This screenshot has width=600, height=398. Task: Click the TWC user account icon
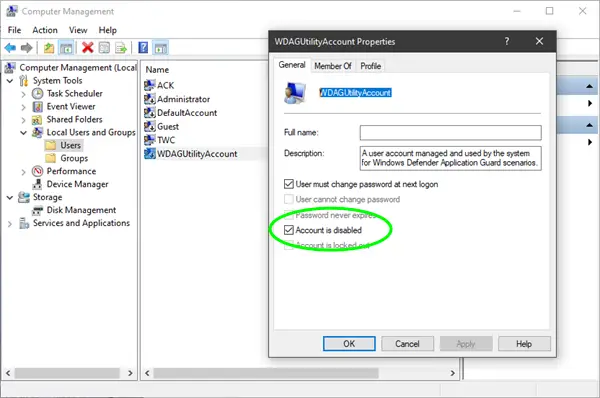click(150, 140)
